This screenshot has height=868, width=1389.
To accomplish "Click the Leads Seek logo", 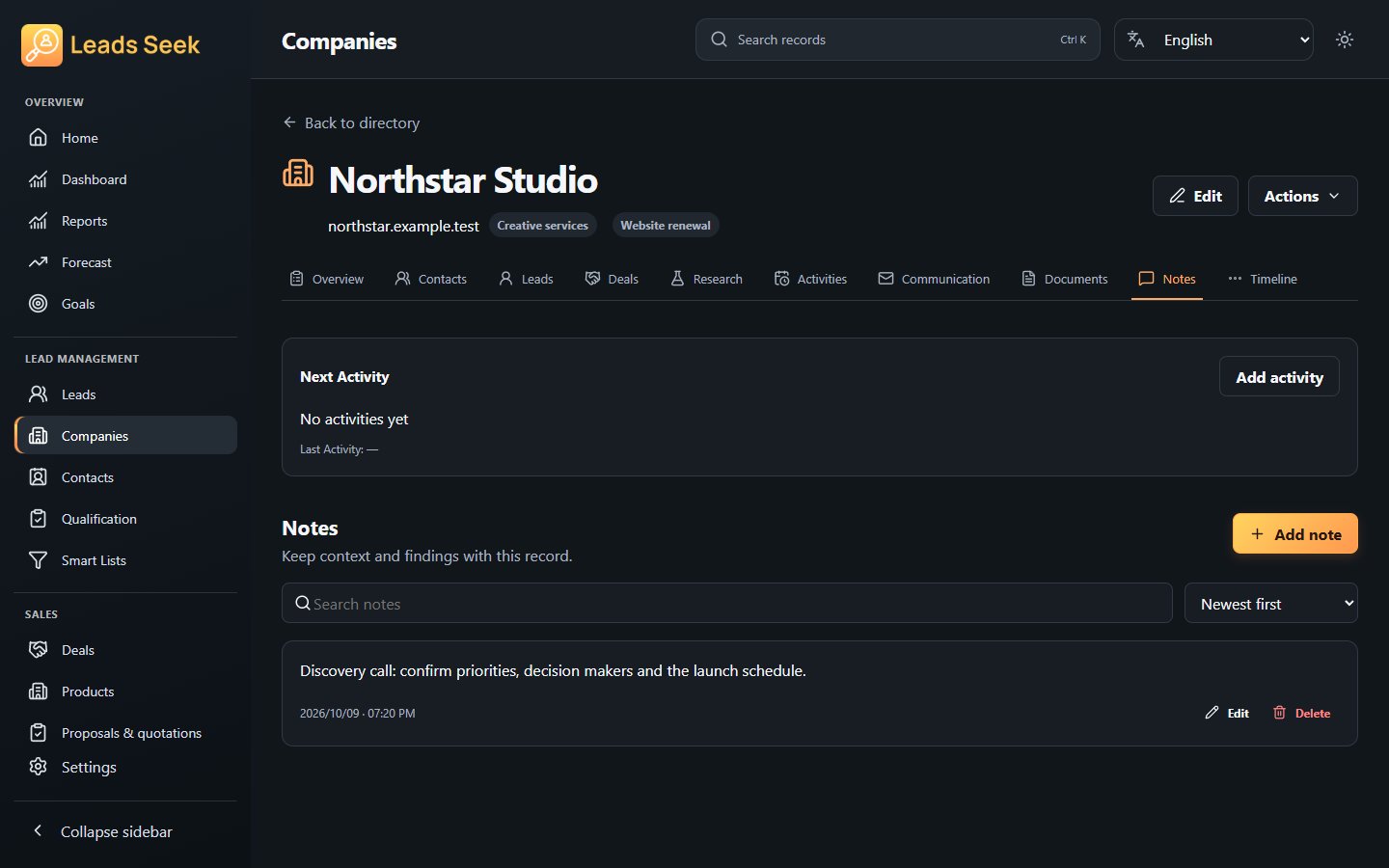I will (x=111, y=44).
